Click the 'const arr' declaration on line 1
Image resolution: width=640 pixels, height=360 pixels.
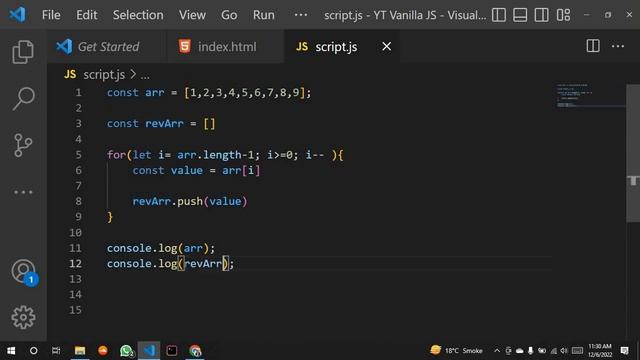pos(135,93)
